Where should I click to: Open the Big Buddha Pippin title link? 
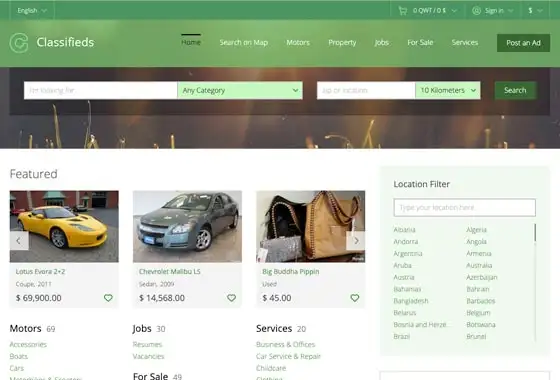[291, 271]
